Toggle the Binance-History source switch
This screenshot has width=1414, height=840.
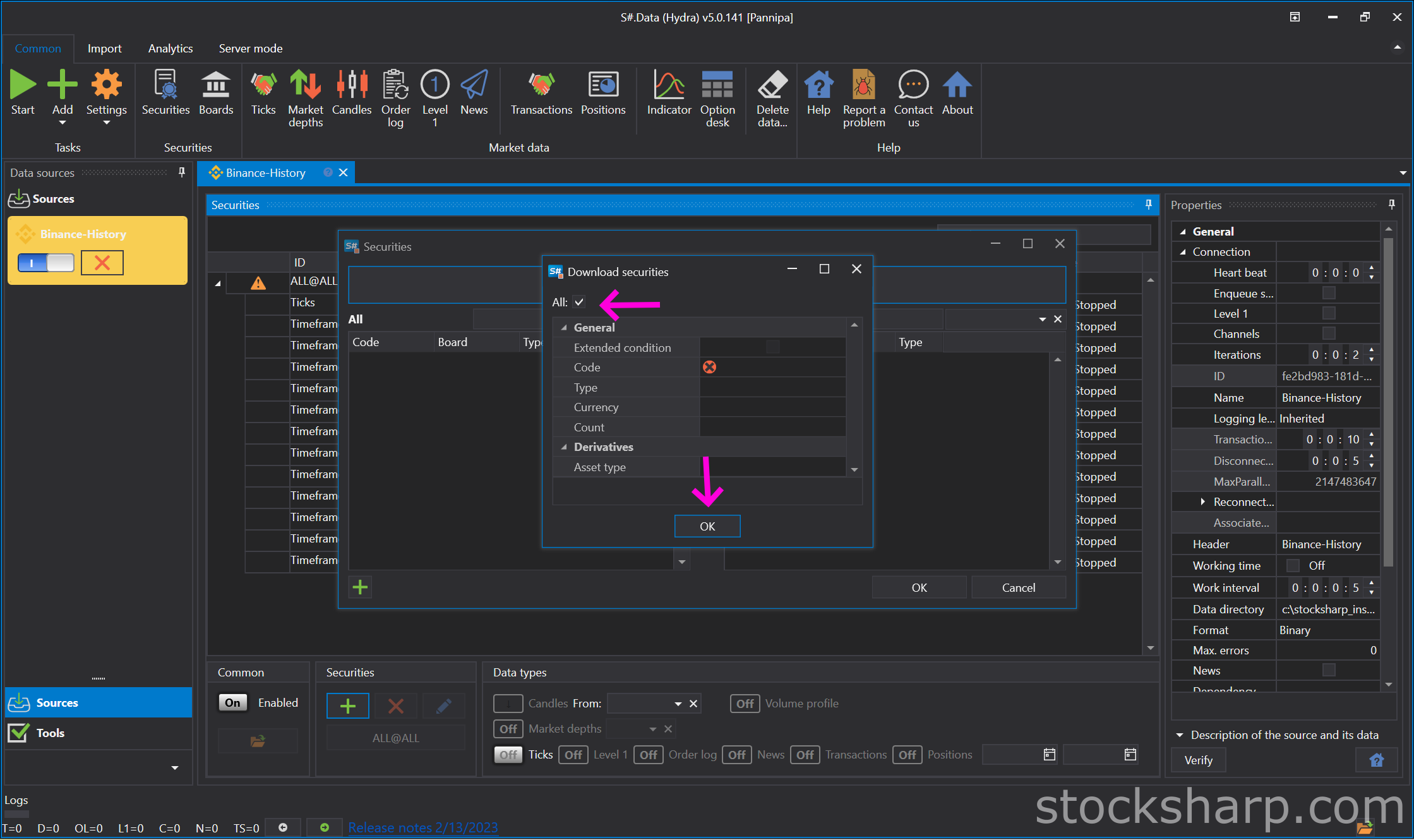[x=46, y=263]
